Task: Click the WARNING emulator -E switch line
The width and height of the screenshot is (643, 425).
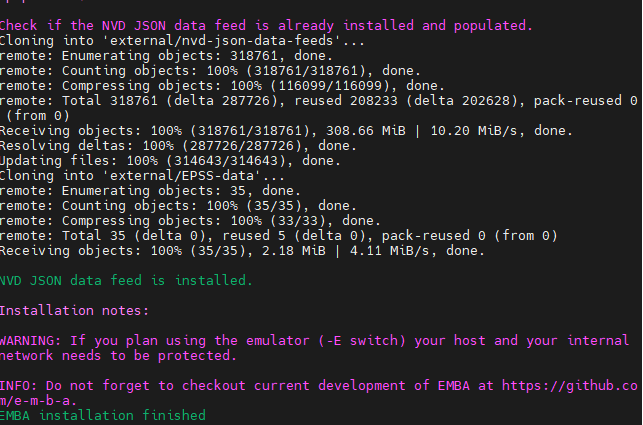Action: tap(314, 341)
